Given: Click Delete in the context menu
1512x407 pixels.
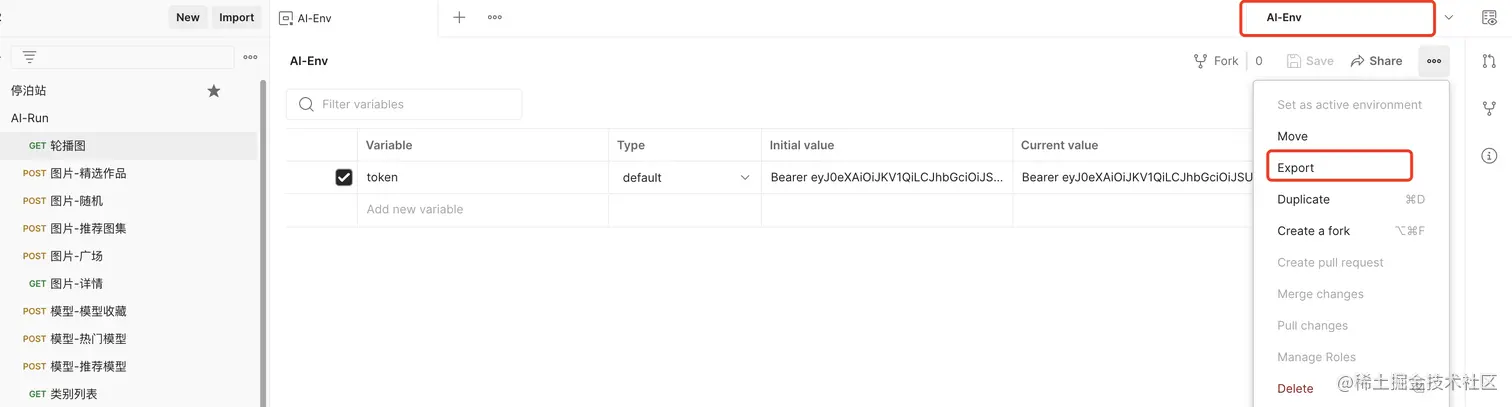Looking at the screenshot, I should point(1295,388).
